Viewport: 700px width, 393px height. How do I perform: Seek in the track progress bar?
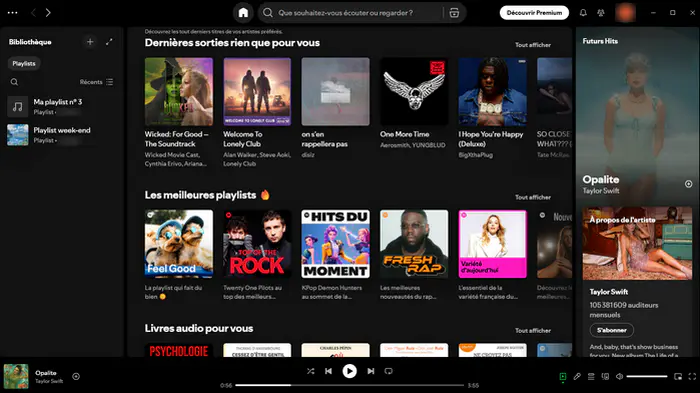350,385
